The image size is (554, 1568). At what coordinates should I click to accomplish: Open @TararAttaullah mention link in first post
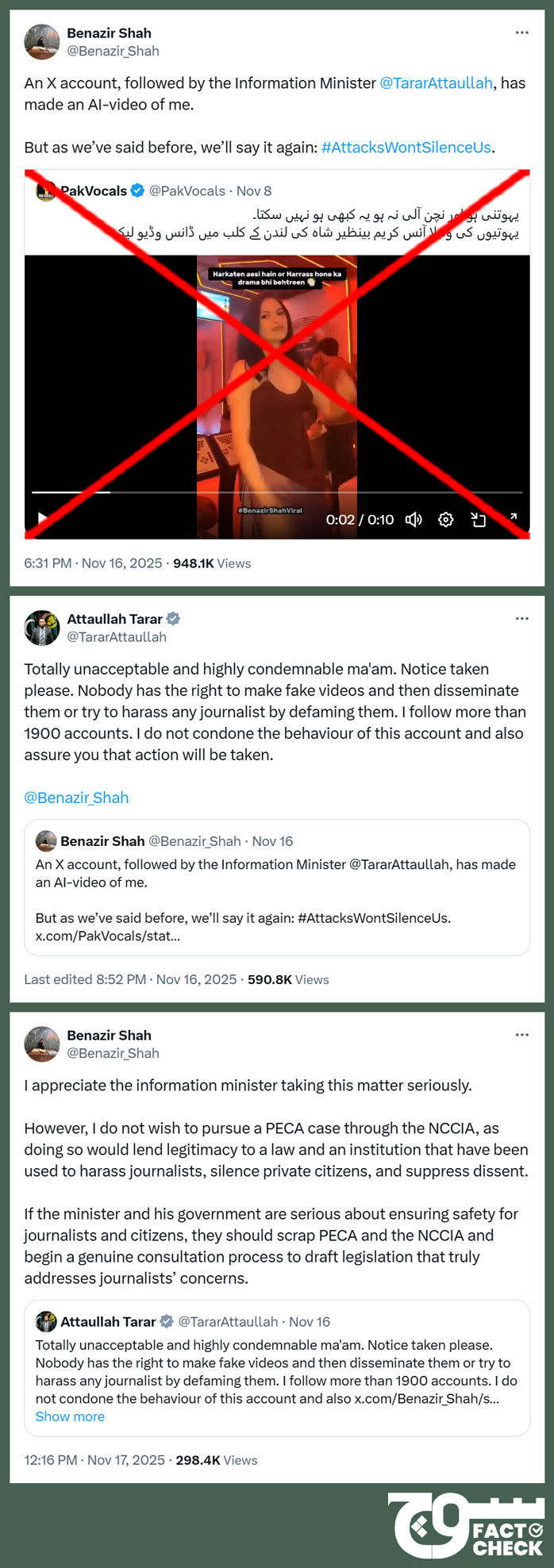436,83
